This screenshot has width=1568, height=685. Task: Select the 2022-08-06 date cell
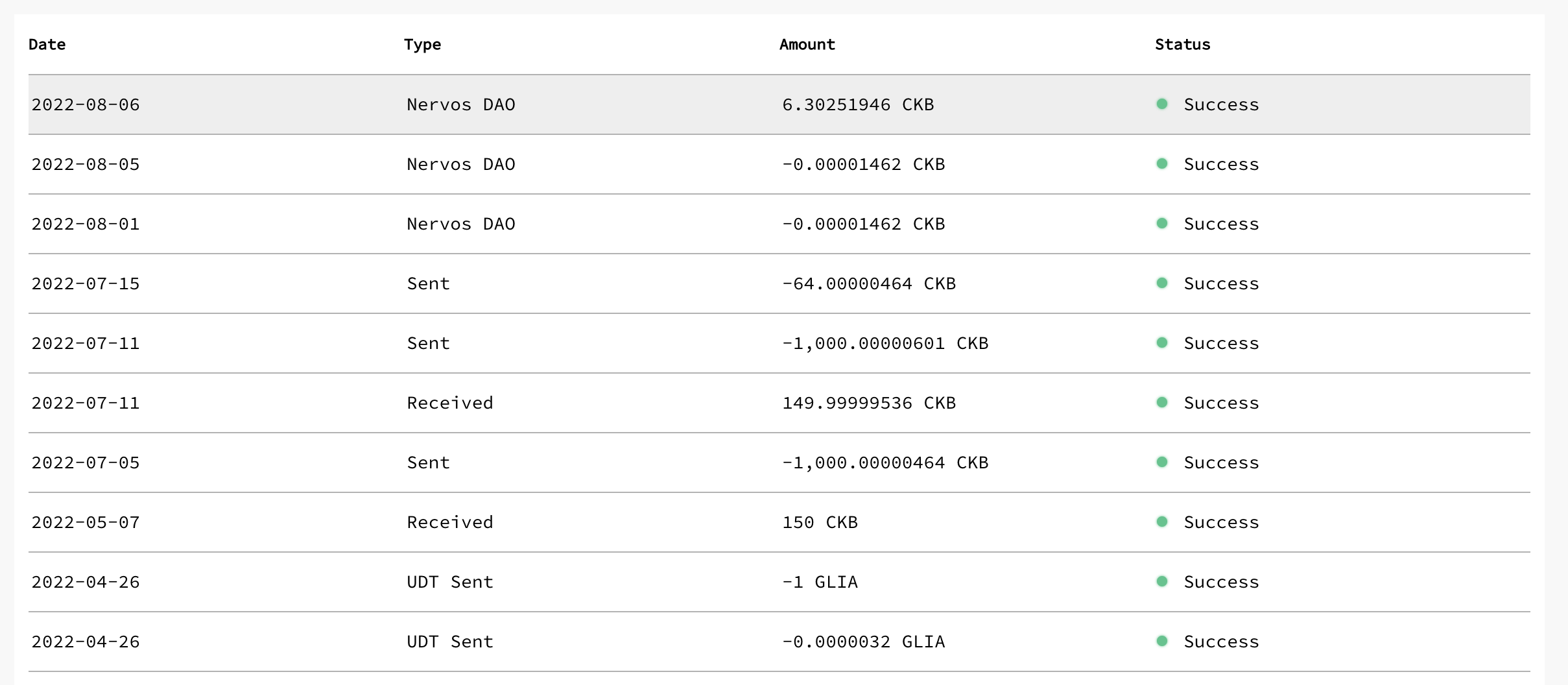86,104
